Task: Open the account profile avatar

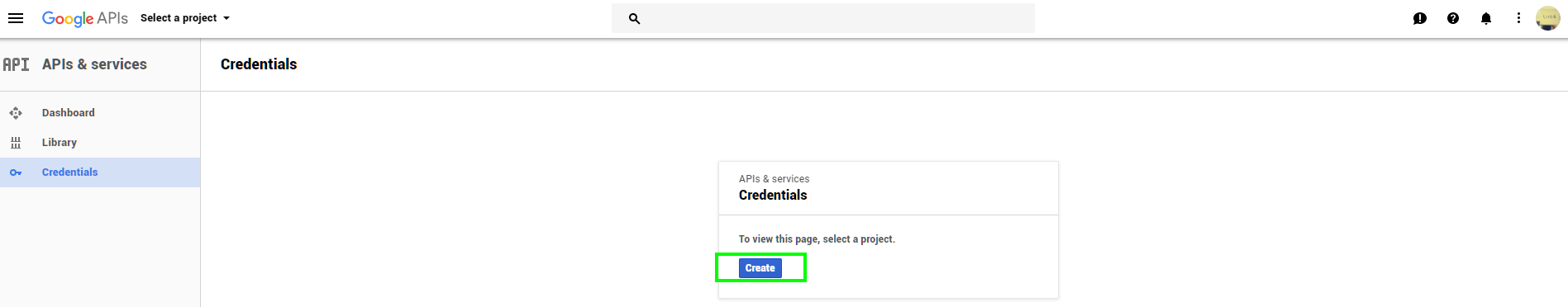Action: tap(1547, 18)
